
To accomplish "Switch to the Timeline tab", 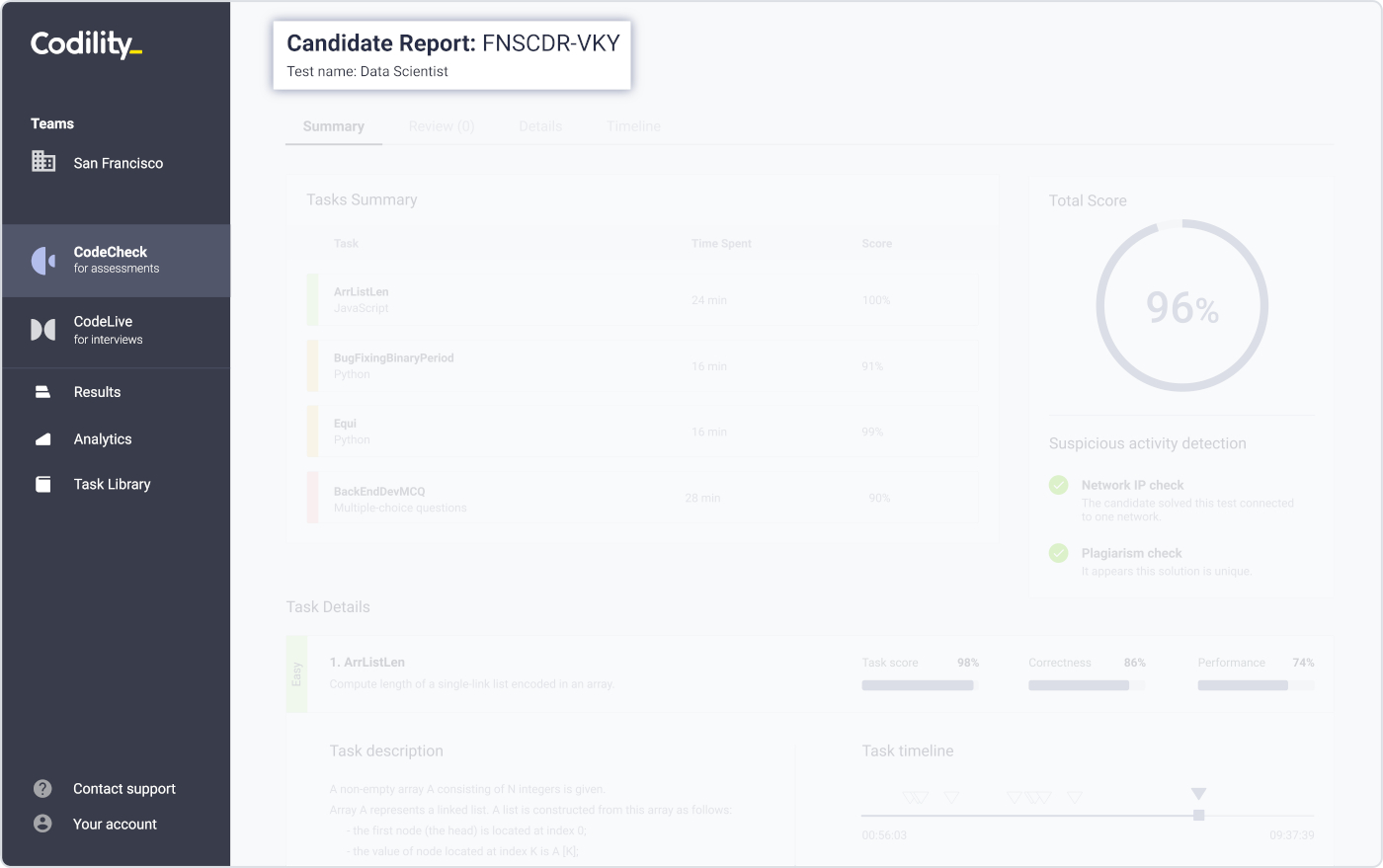I will pyautogui.click(x=634, y=126).
